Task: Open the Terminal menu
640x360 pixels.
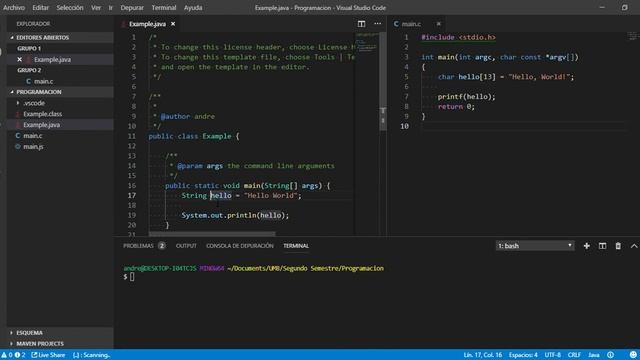Action: coord(164,7)
